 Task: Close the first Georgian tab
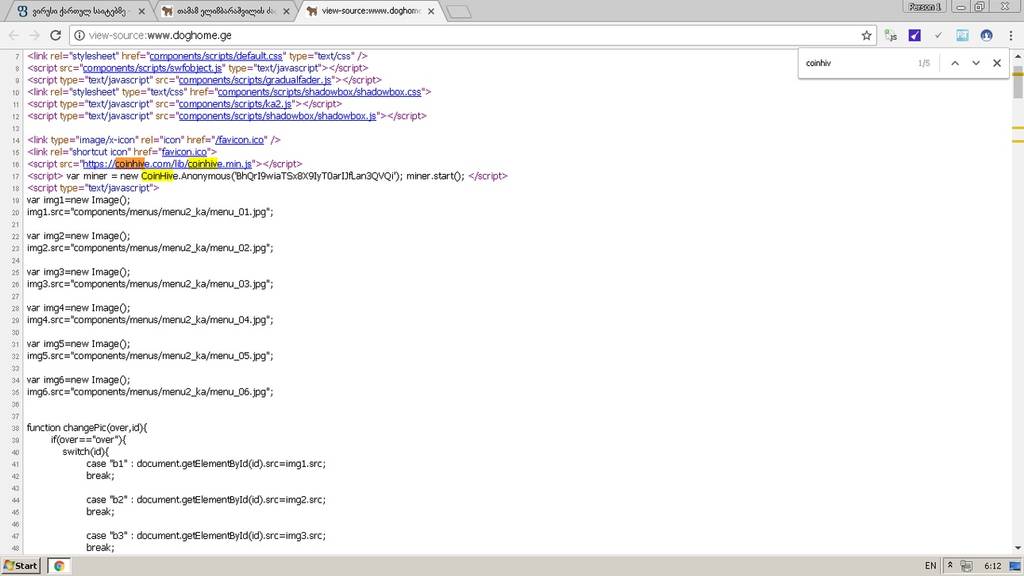[x=141, y=11]
